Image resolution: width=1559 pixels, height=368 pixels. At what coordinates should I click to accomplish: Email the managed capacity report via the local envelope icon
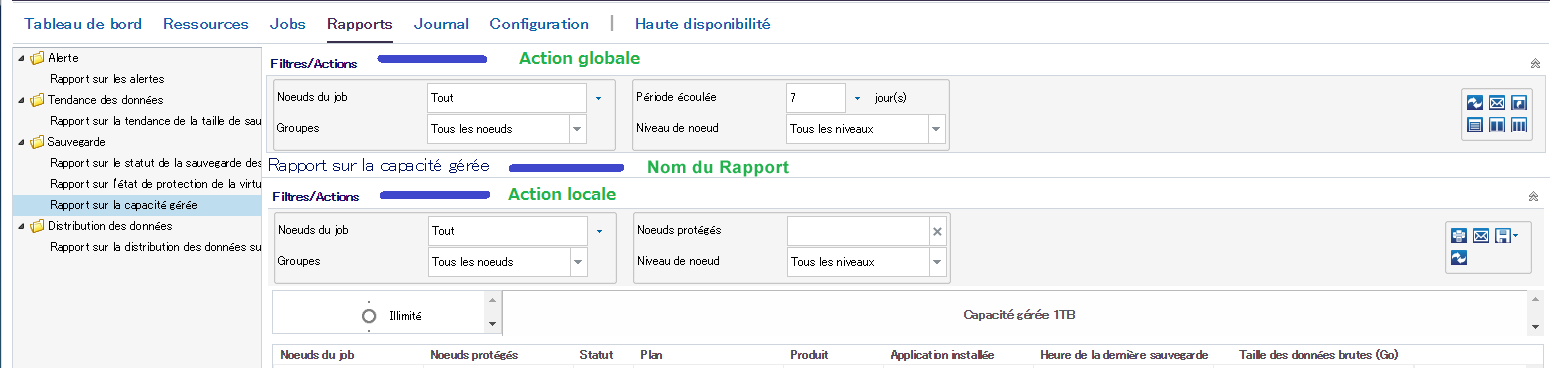1481,236
